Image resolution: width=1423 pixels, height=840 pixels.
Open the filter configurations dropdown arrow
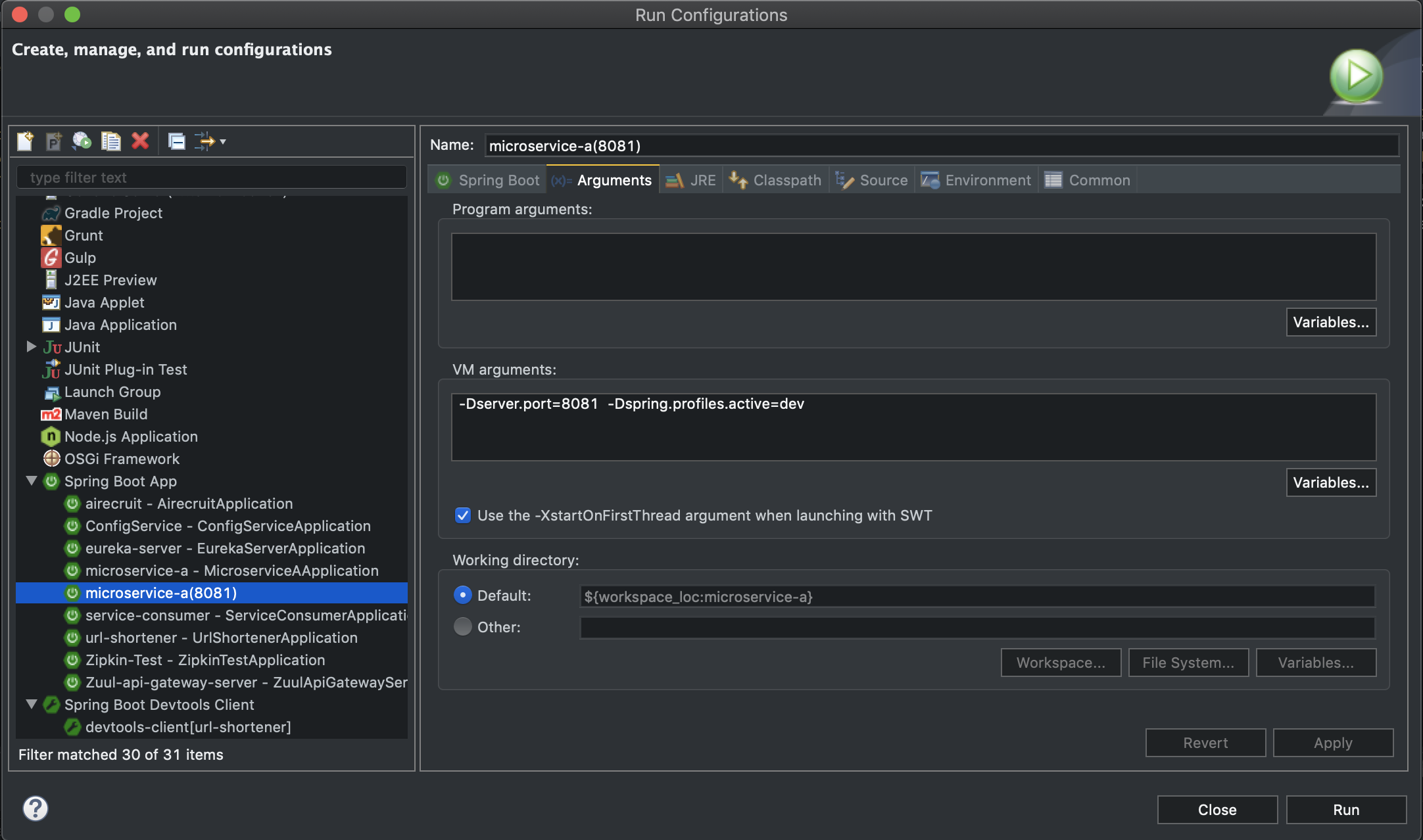point(224,141)
